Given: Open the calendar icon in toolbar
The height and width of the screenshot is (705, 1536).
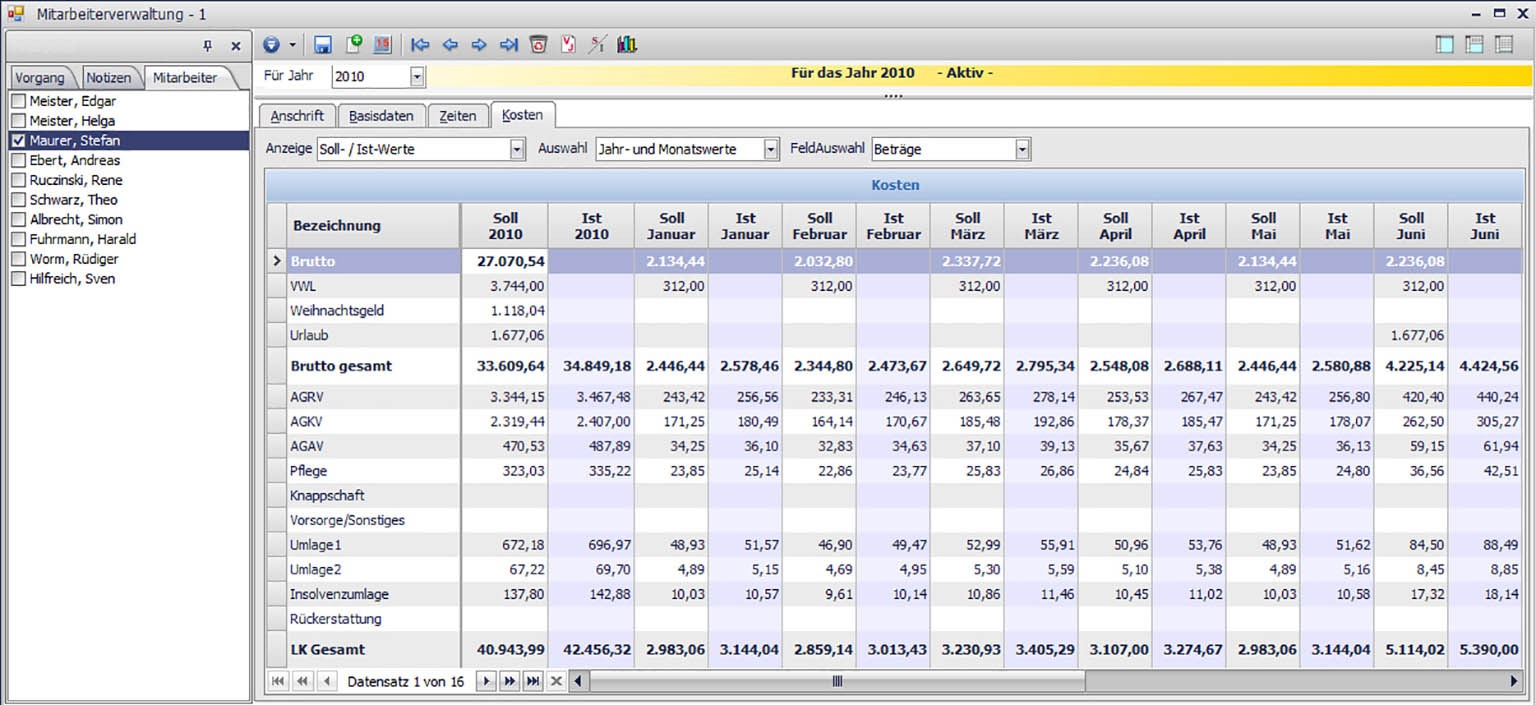Looking at the screenshot, I should (x=382, y=45).
